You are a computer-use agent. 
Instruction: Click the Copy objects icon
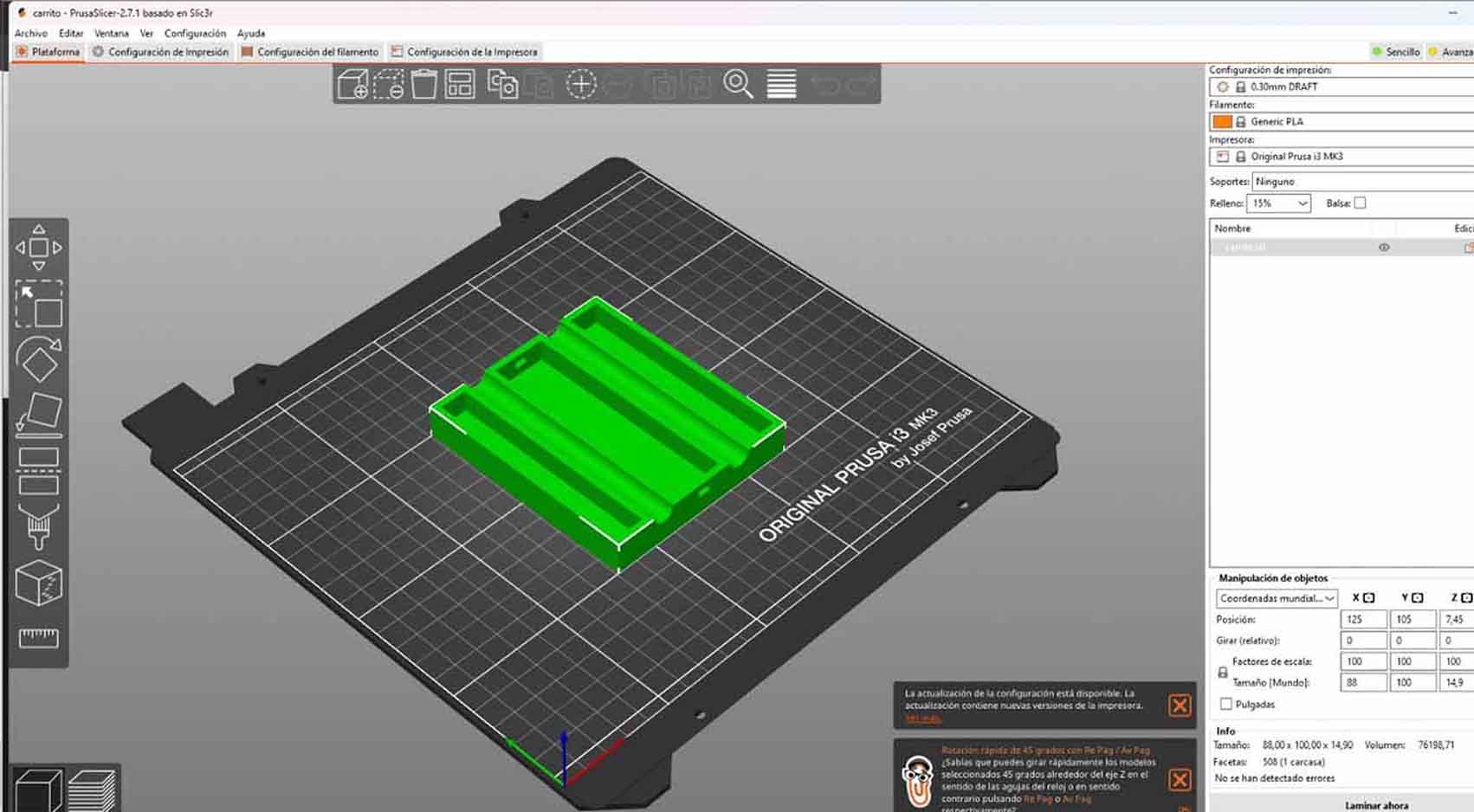pos(502,85)
